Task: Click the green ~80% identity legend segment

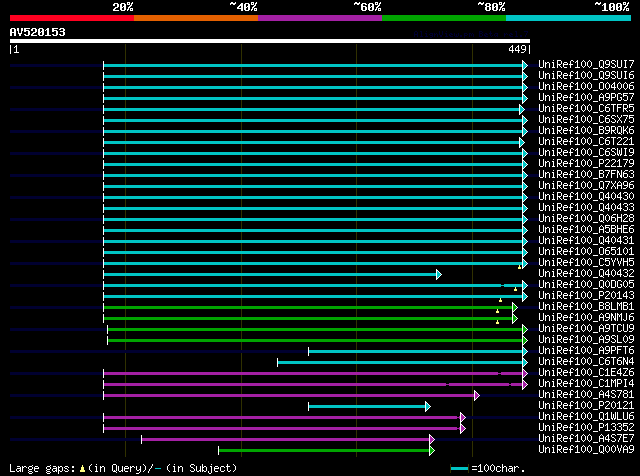Action: 444,18
